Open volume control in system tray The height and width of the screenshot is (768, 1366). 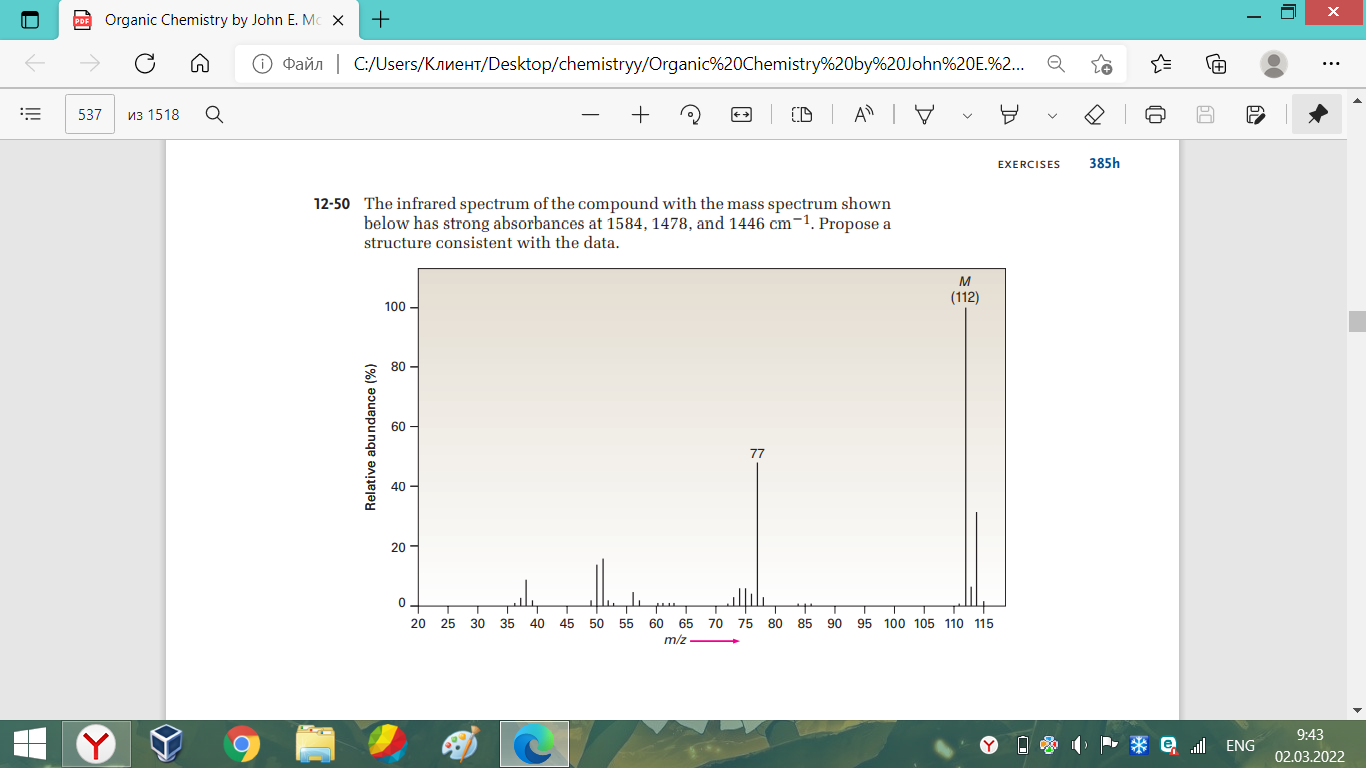pyautogui.click(x=1079, y=745)
